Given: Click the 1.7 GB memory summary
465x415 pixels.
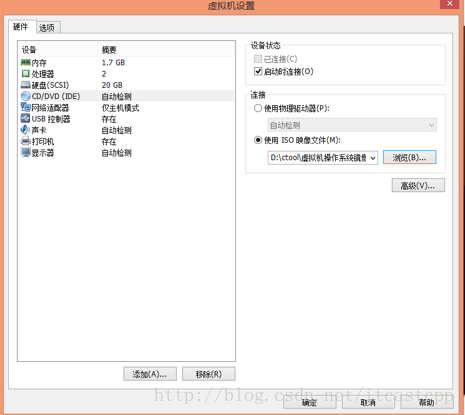Looking at the screenshot, I should tap(113, 62).
